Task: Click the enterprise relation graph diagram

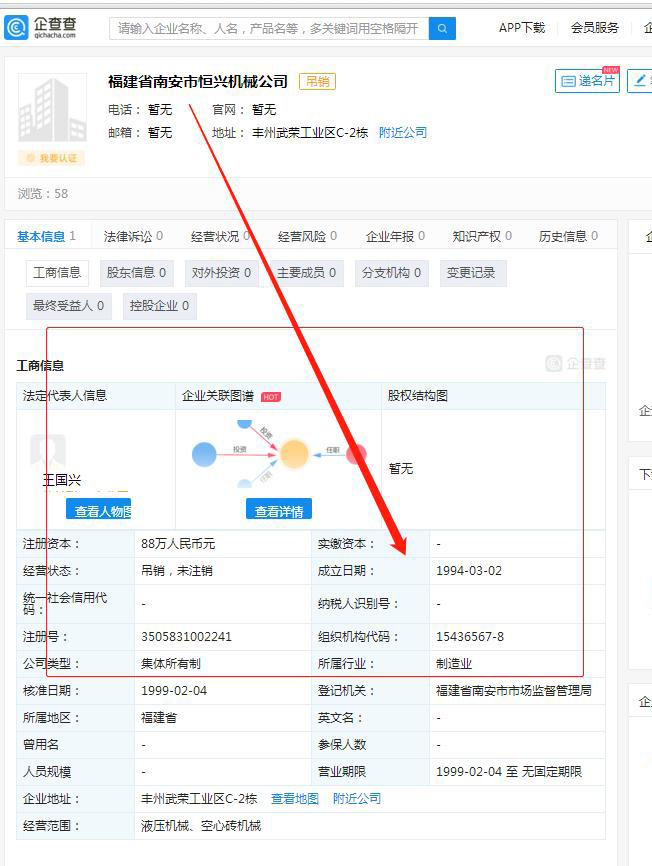Action: [x=278, y=455]
